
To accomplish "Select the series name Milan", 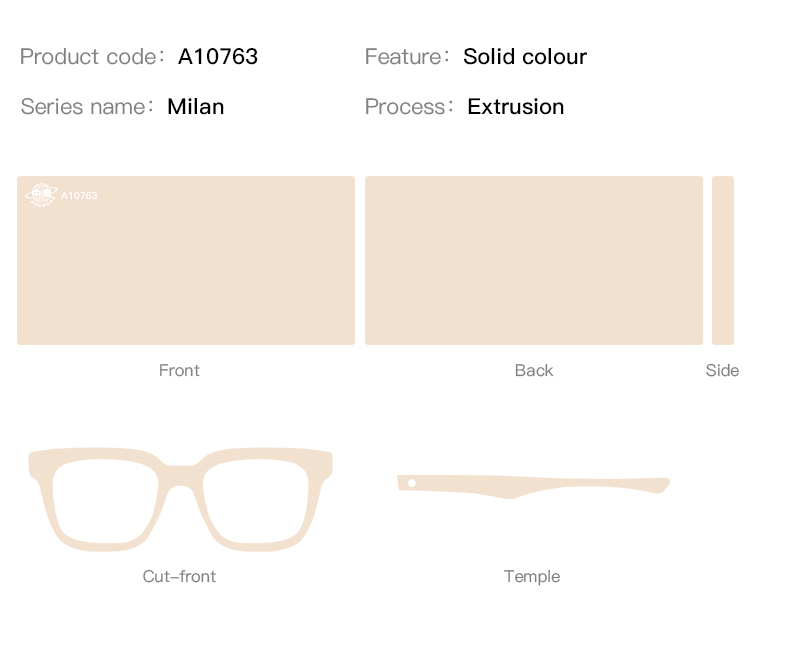I will point(195,107).
